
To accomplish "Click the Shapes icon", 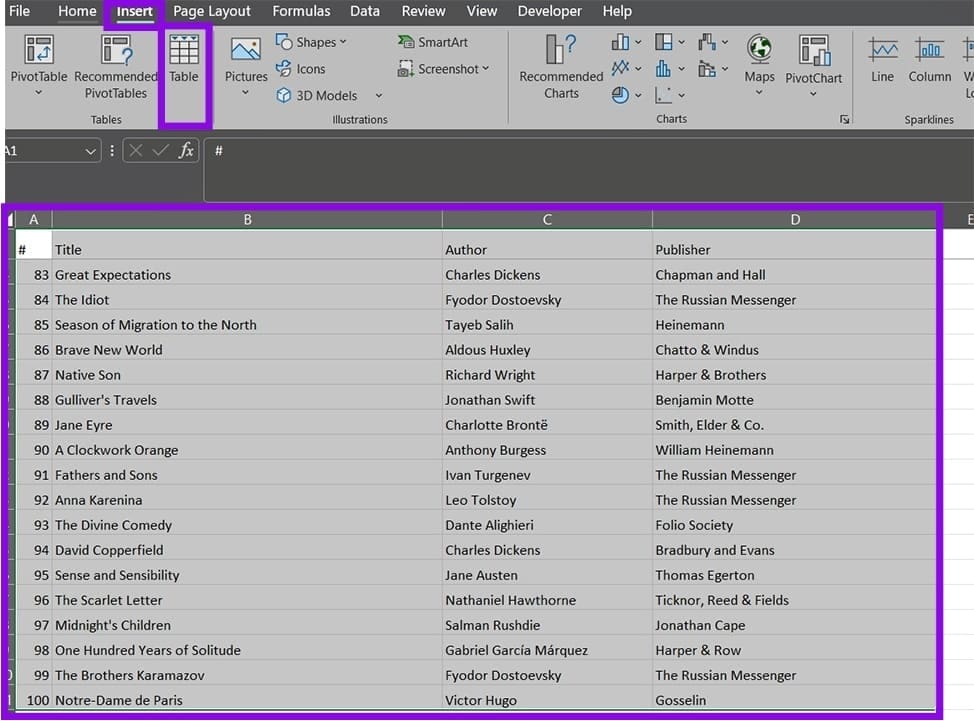I will (284, 42).
